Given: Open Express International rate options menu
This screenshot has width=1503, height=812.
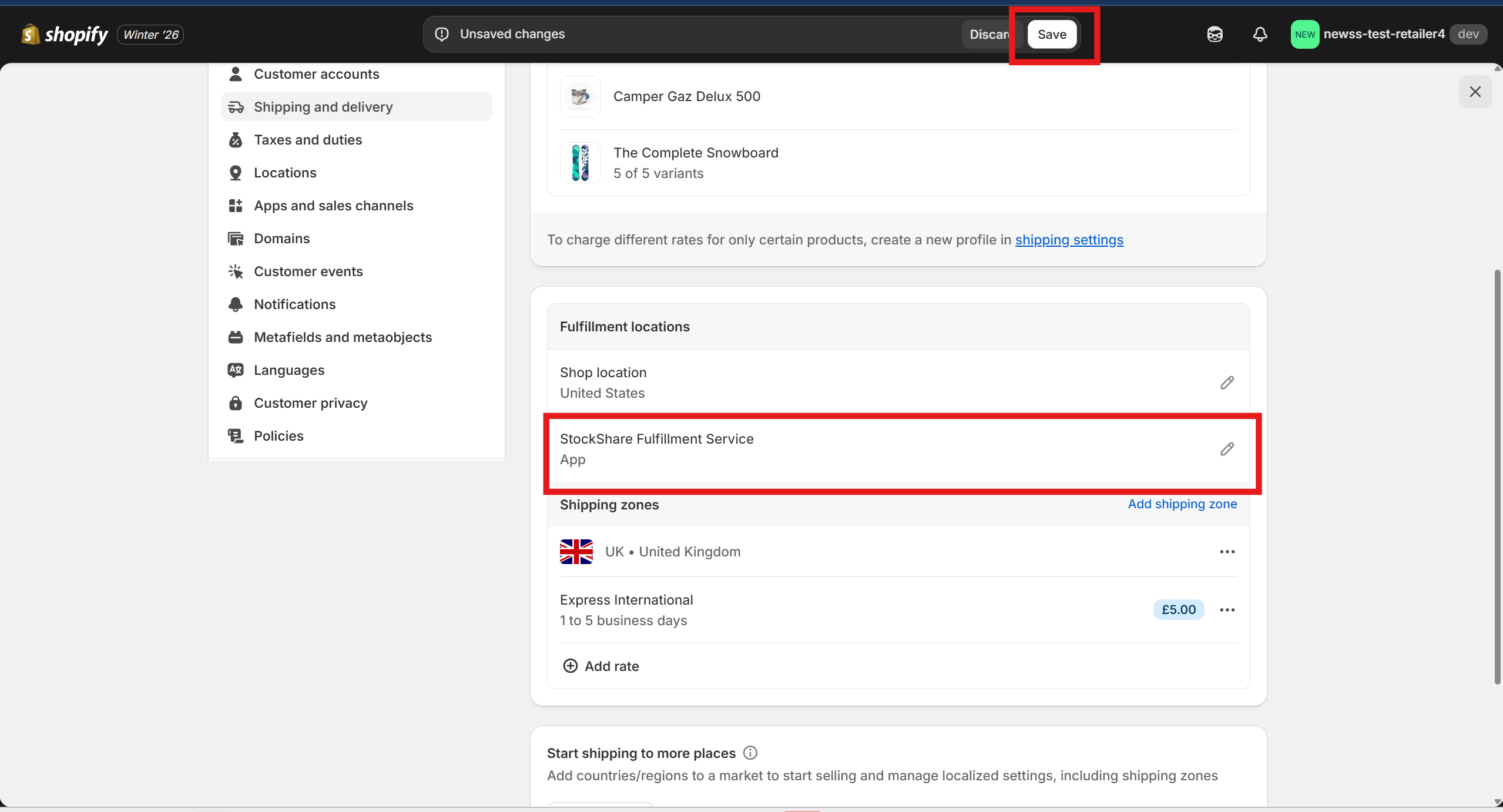Looking at the screenshot, I should tap(1227, 610).
